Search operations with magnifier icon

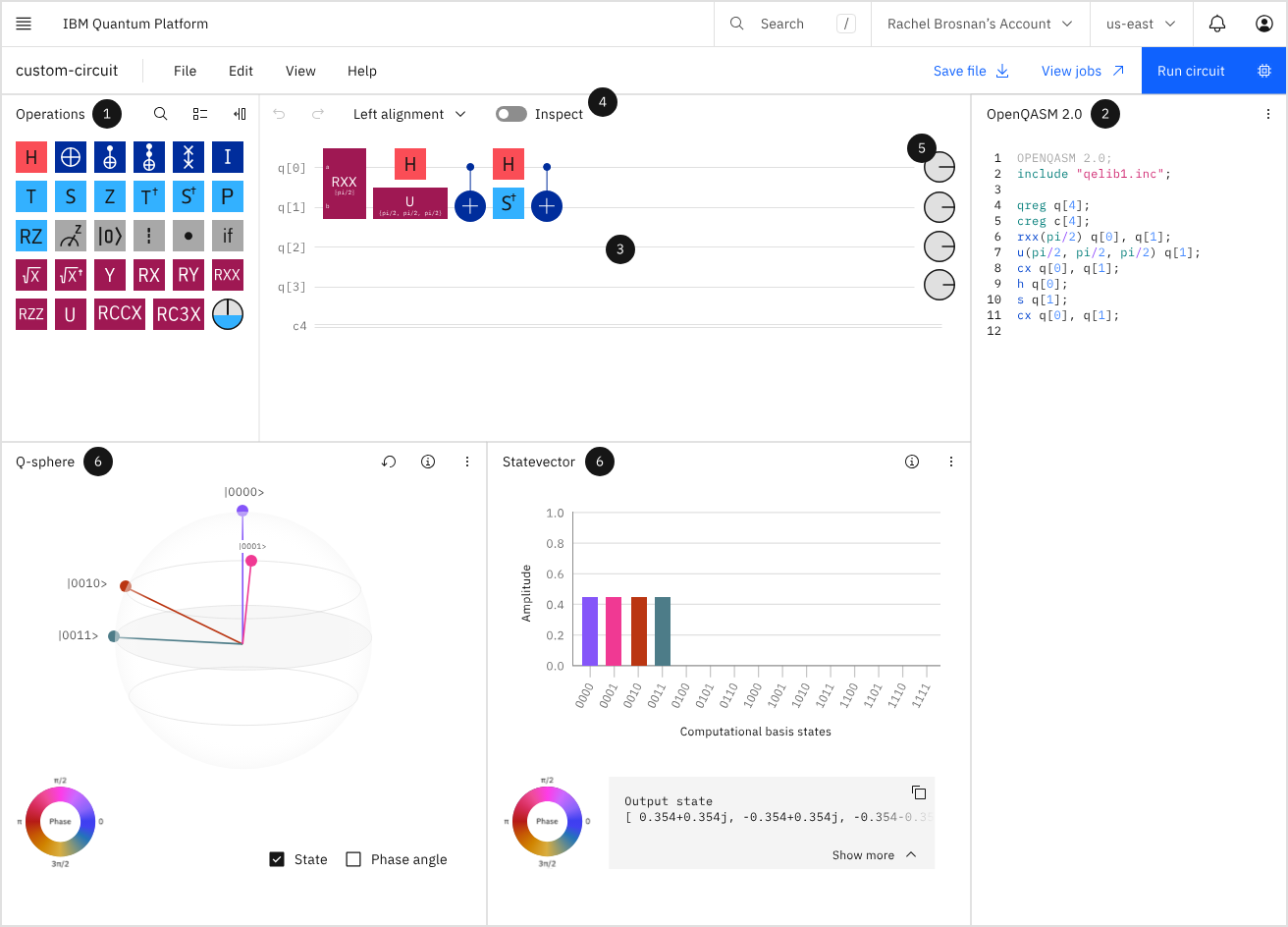pyautogui.click(x=161, y=114)
